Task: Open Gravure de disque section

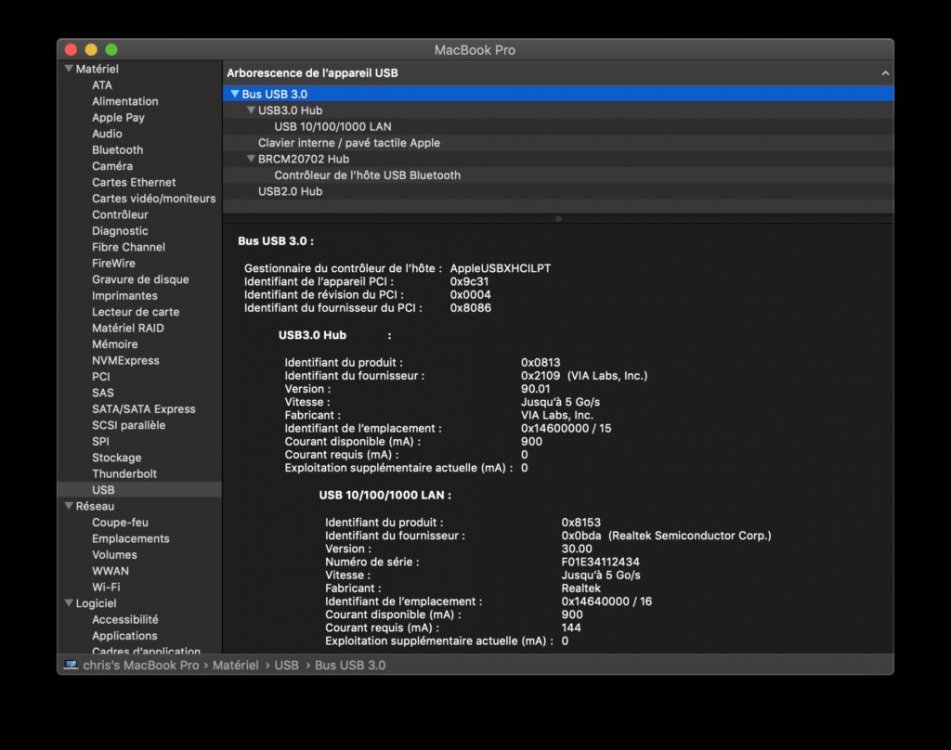Action: pyautogui.click(x=140, y=280)
